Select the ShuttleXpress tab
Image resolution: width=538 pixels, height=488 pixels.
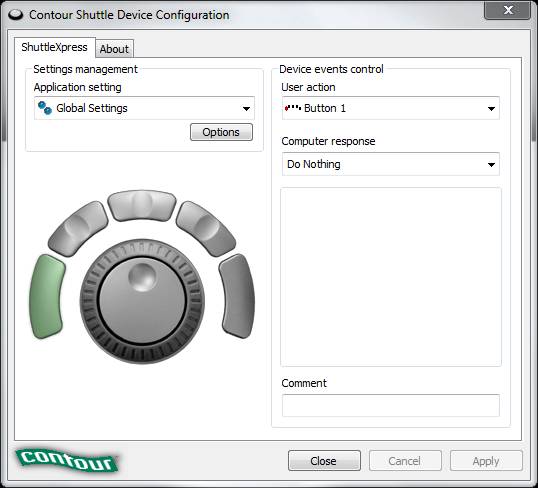tap(55, 47)
